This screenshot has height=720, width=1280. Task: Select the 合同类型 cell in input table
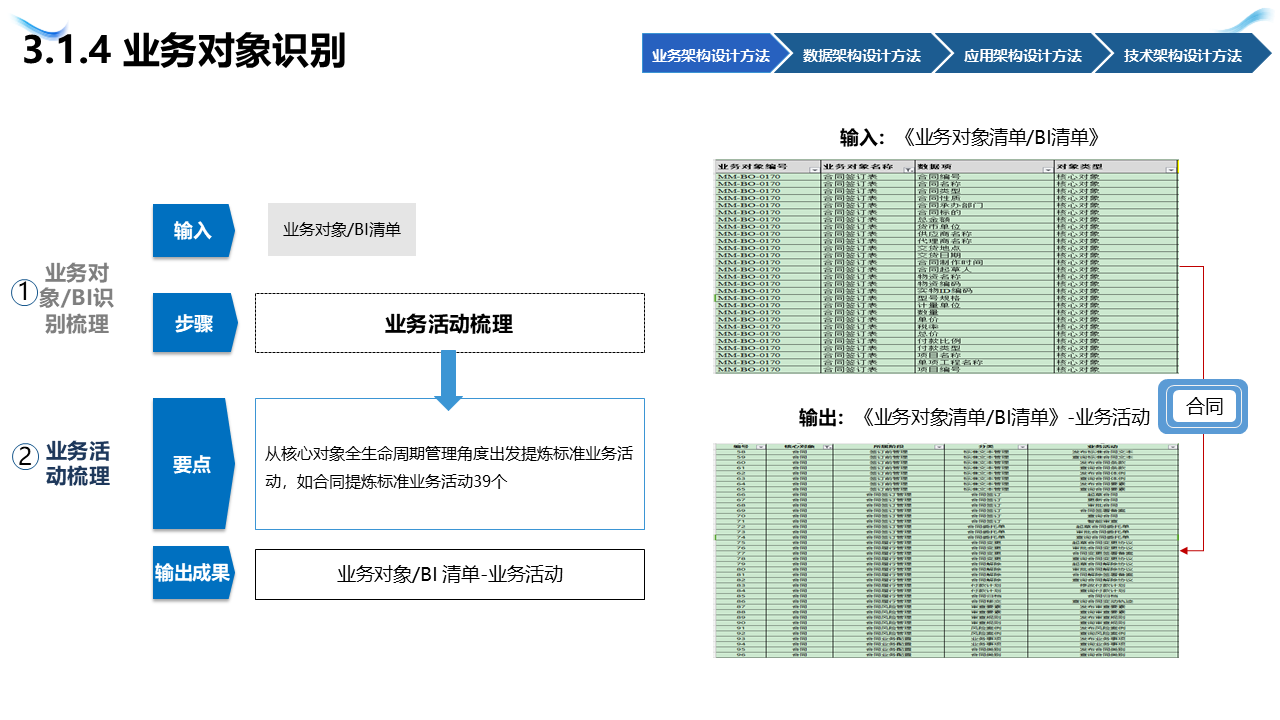[x=985, y=191]
